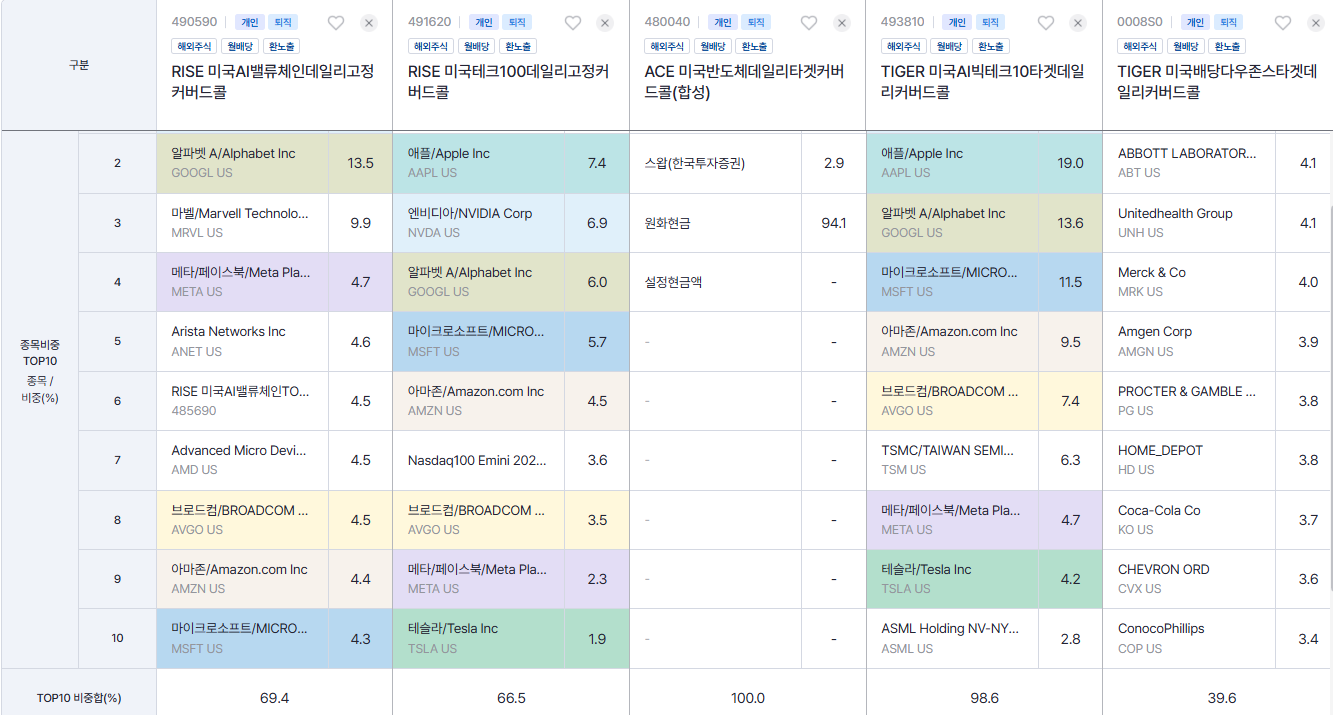Click 개인 tag under 493810
The image size is (1333, 715).
(x=958, y=22)
